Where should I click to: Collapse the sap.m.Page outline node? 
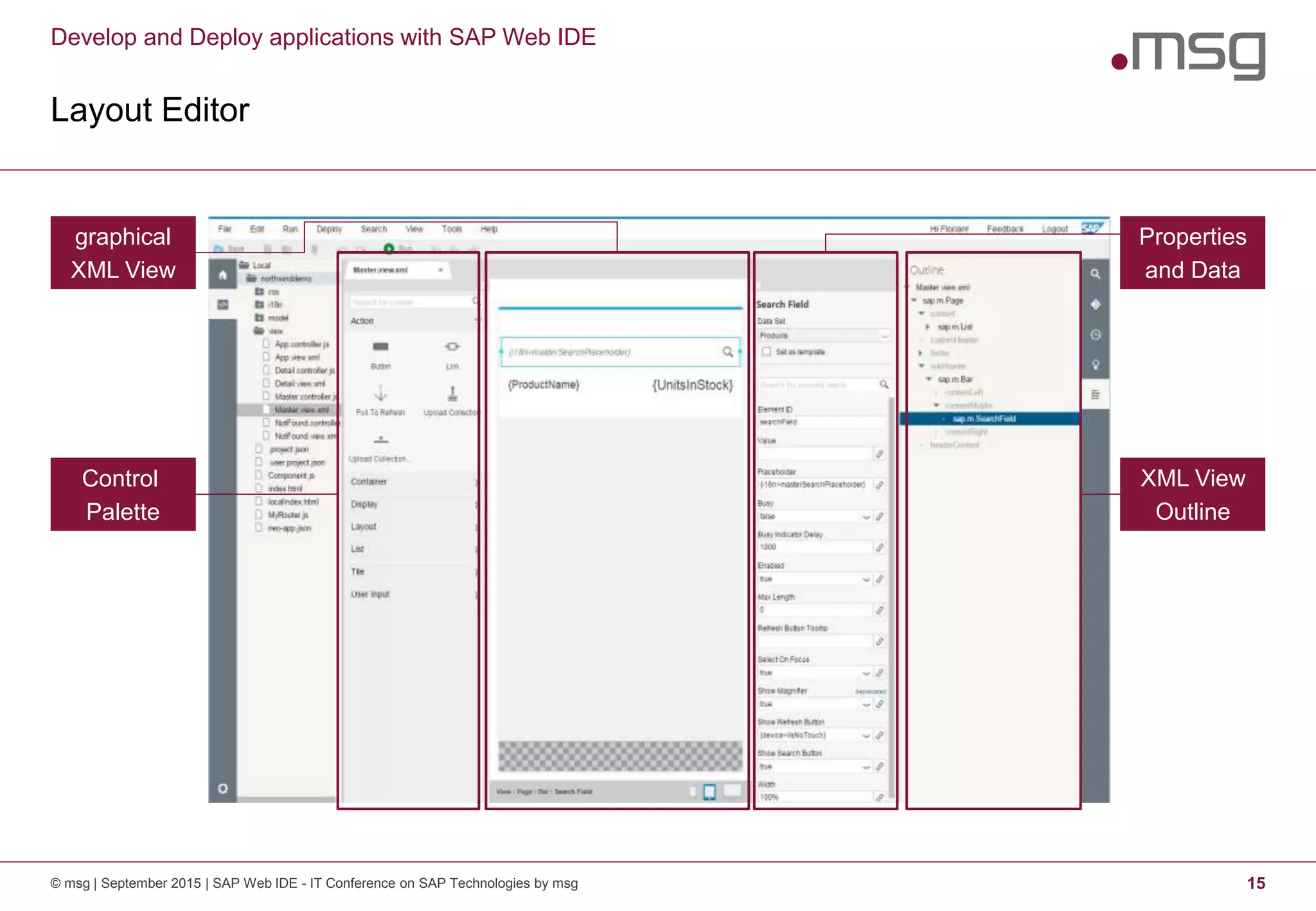(x=914, y=300)
